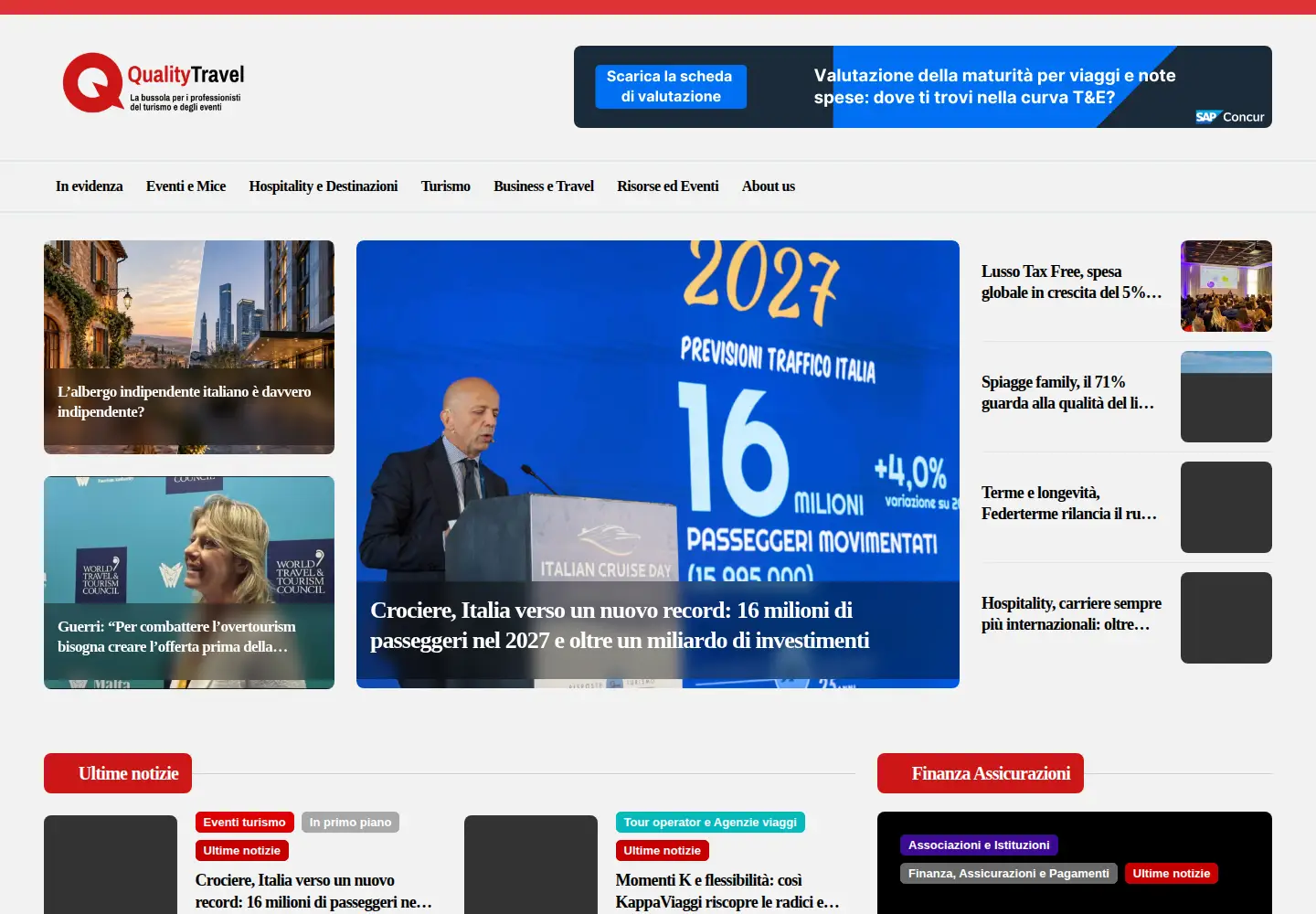Click the Spiagge family article thumbnail

pyautogui.click(x=1226, y=397)
